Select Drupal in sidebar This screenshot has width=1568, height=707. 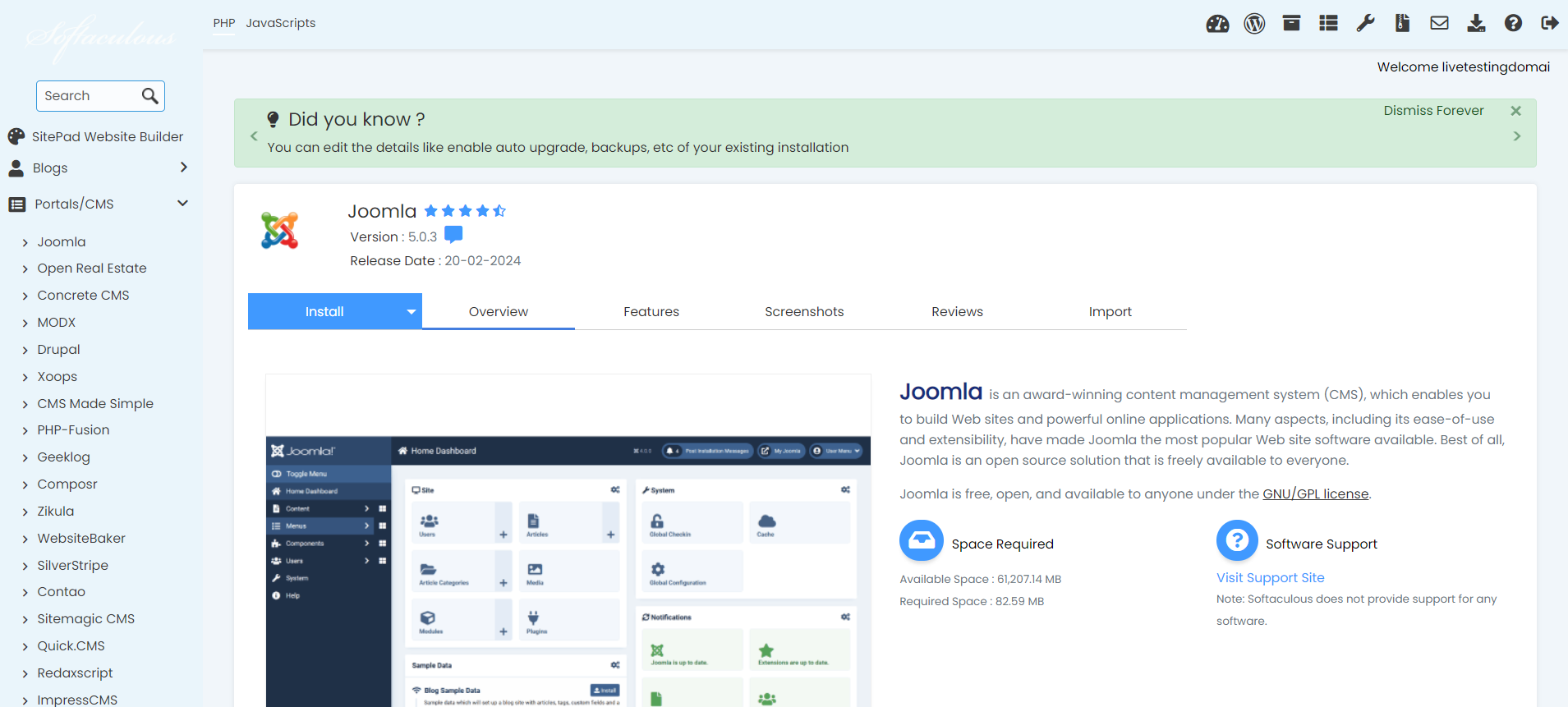pos(58,350)
